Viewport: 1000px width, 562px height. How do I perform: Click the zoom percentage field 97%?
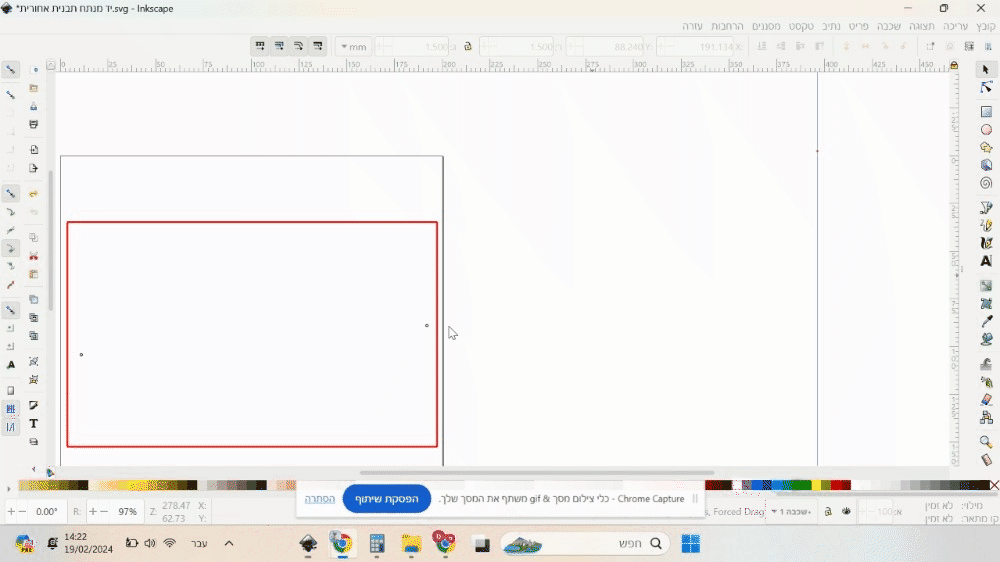[x=128, y=512]
